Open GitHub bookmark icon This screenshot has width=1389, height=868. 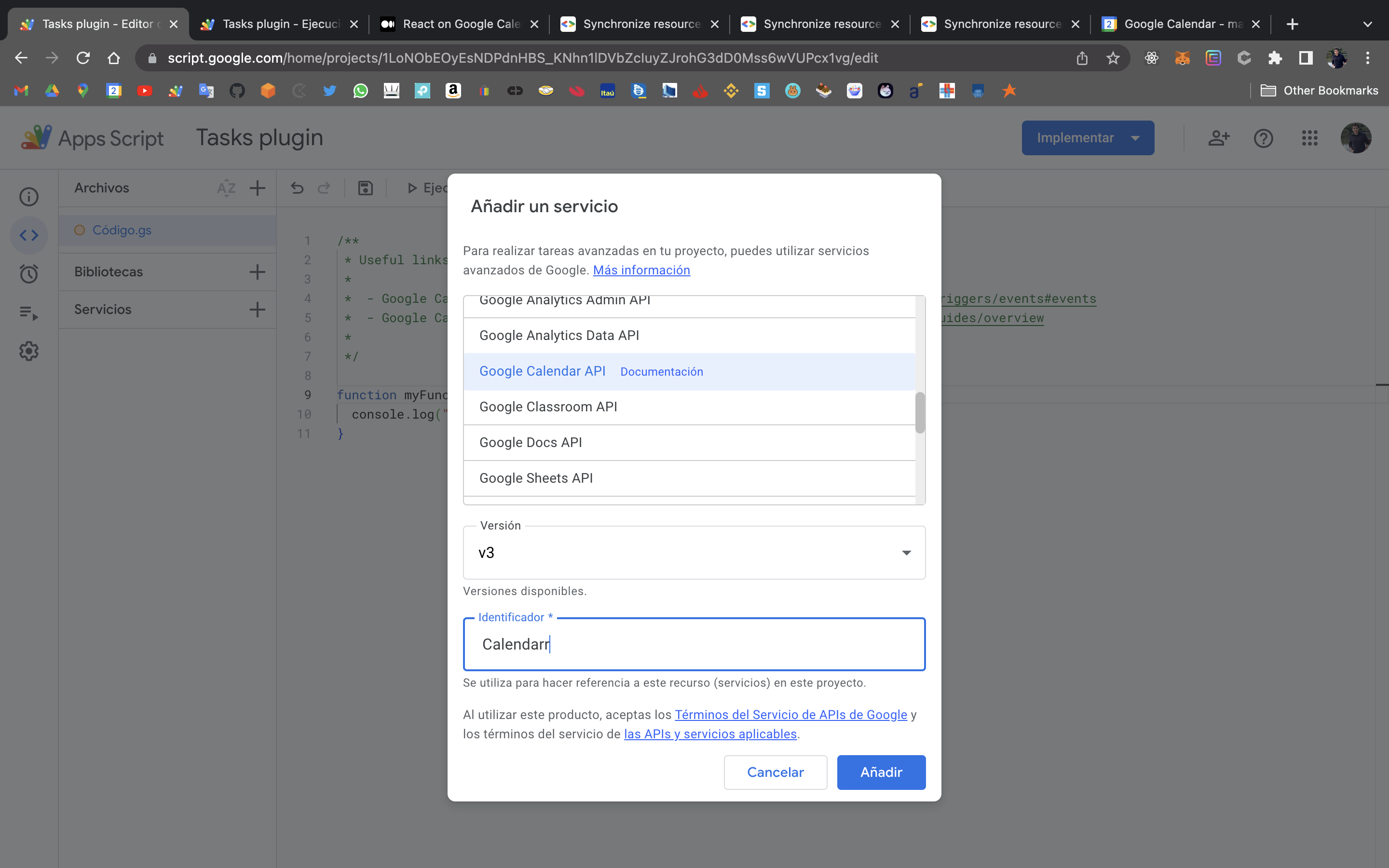click(237, 91)
